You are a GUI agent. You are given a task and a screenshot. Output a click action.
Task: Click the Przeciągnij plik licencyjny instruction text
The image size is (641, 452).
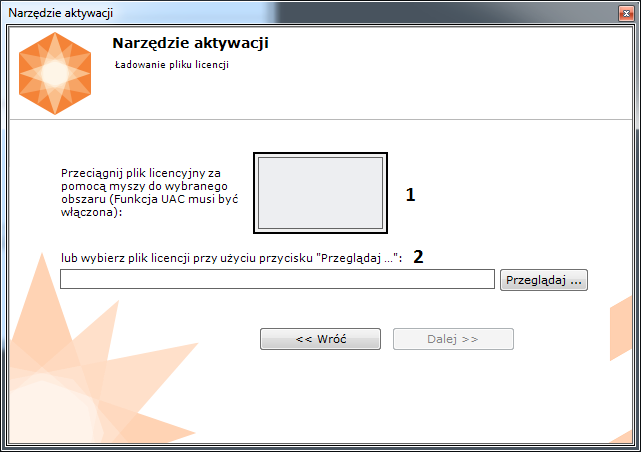[x=150, y=192]
